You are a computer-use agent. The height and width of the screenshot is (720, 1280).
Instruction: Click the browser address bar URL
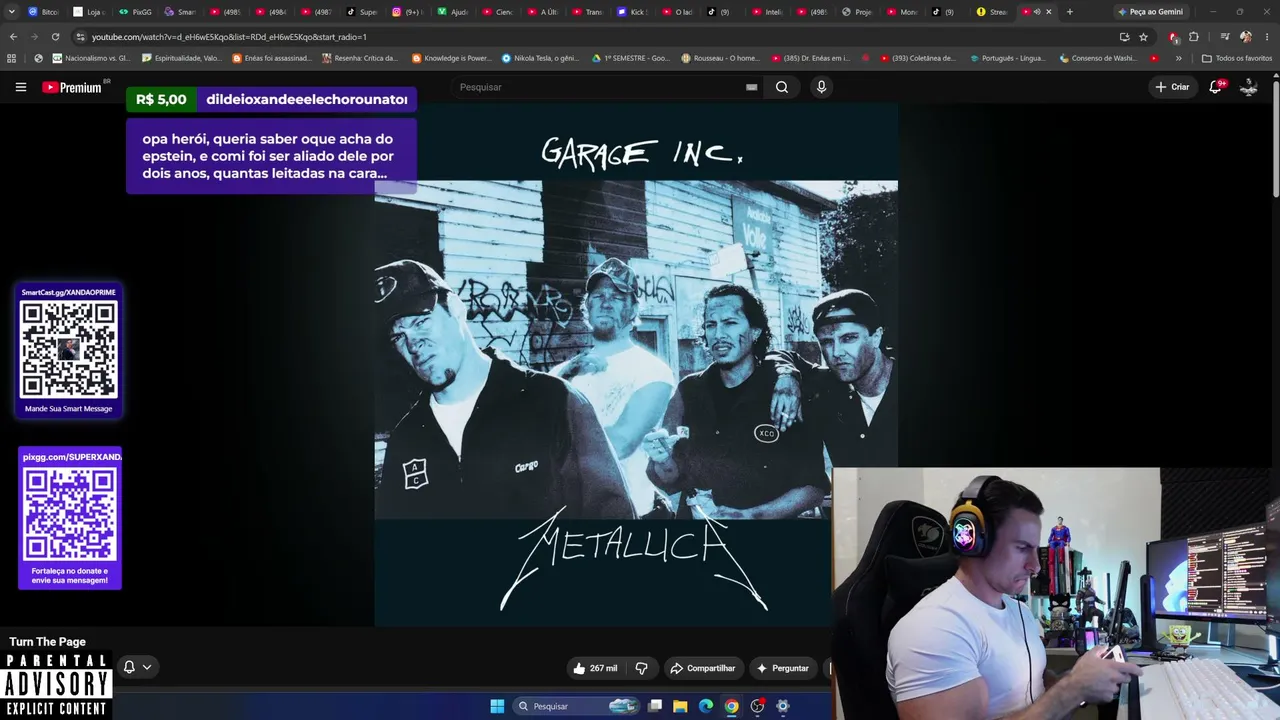pos(229,37)
